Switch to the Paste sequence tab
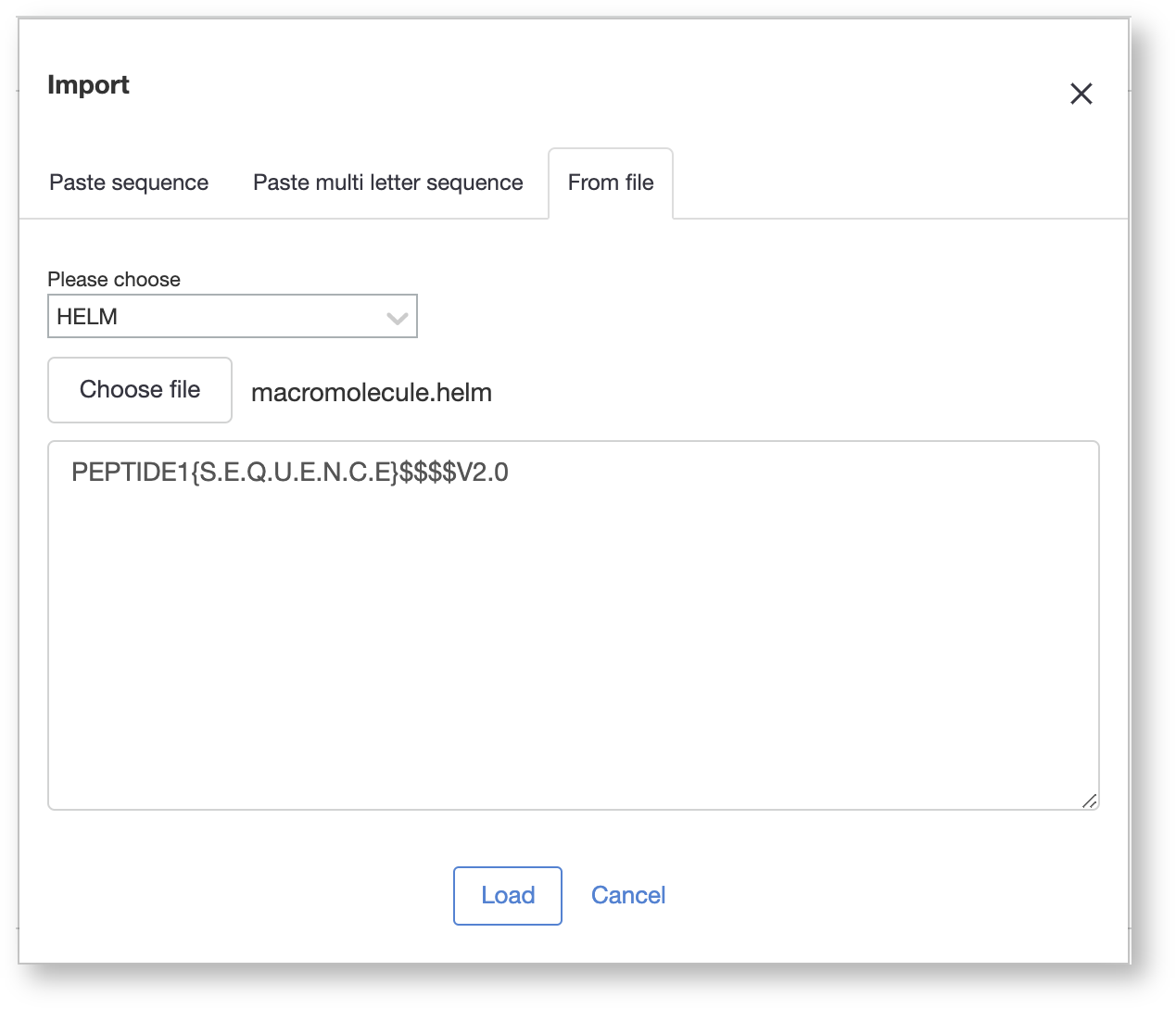This screenshot has width=1176, height=1009. click(x=128, y=183)
